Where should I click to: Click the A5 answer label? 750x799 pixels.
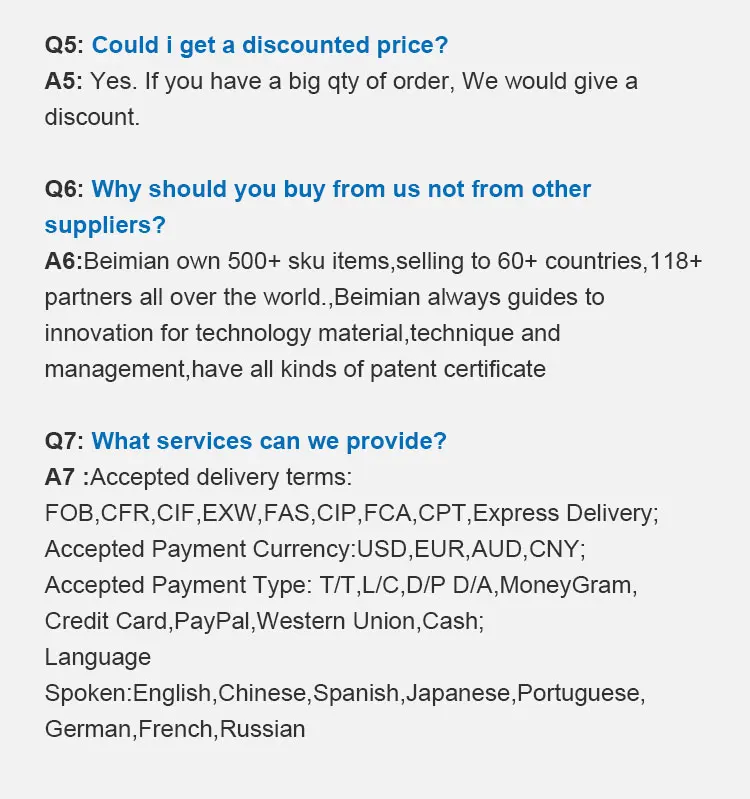pyautogui.click(x=63, y=81)
